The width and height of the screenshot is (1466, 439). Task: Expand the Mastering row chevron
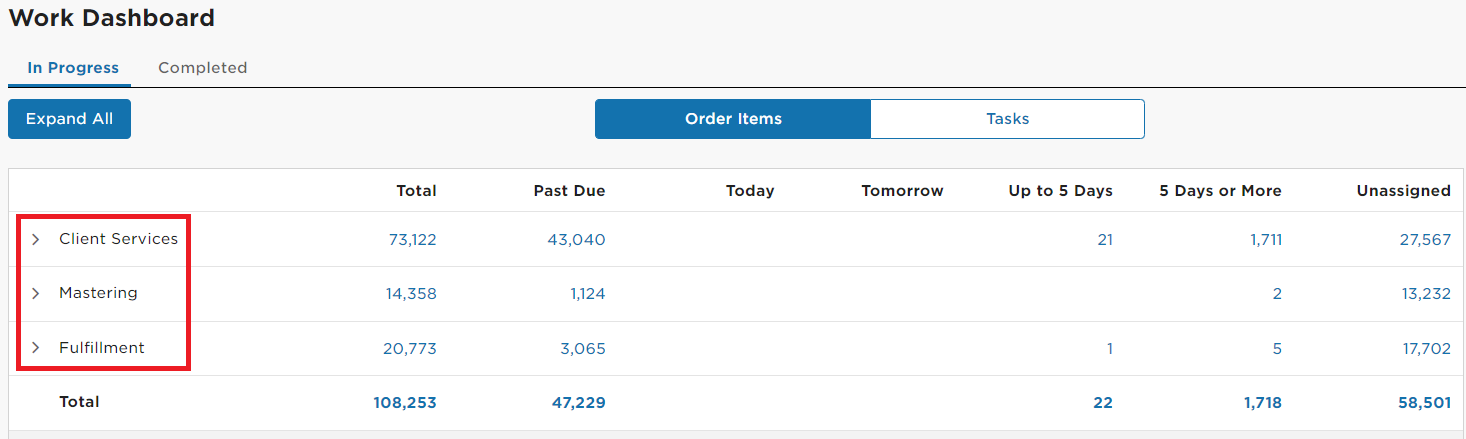point(35,293)
